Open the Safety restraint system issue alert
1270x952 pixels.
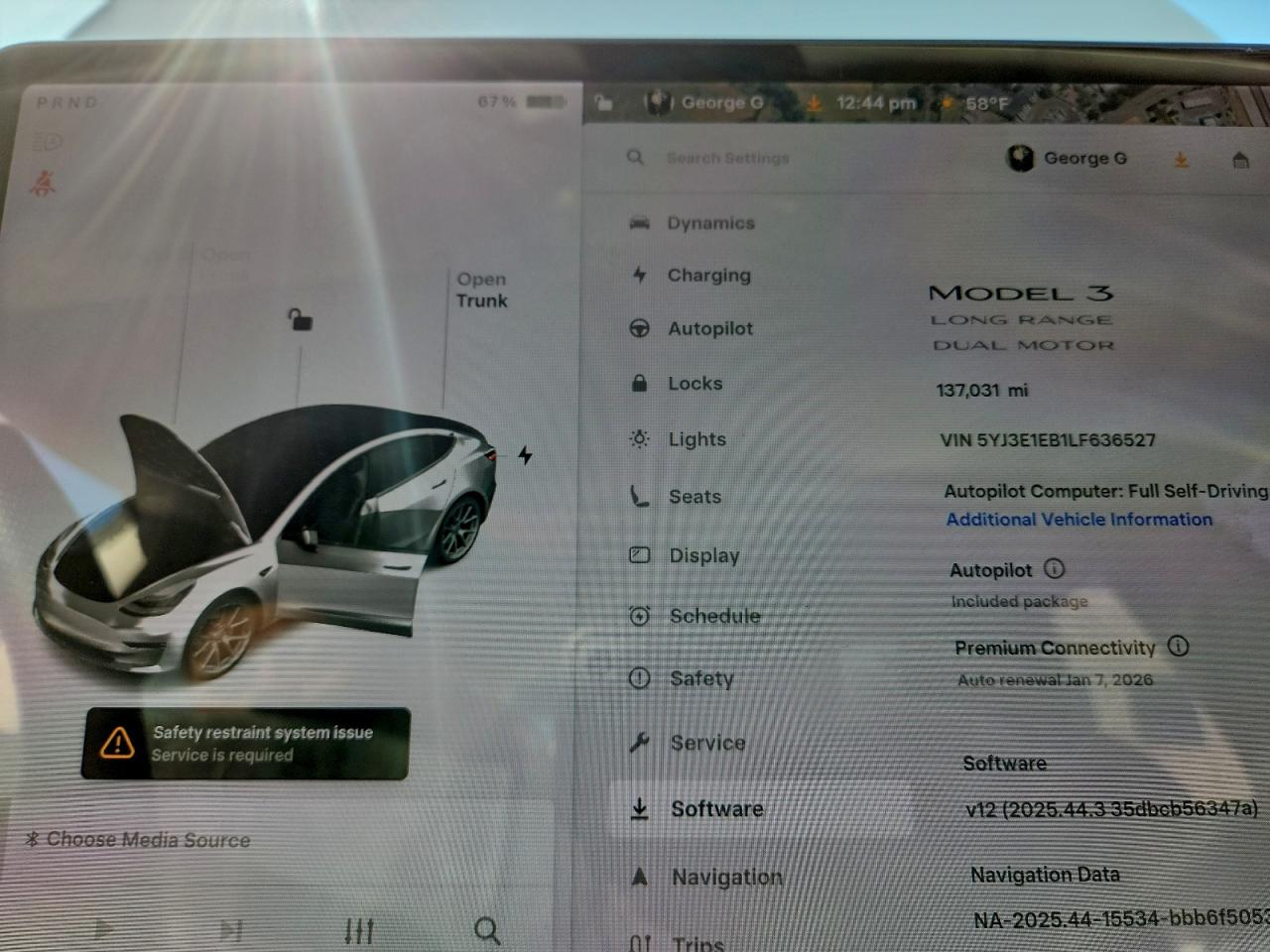[x=246, y=743]
